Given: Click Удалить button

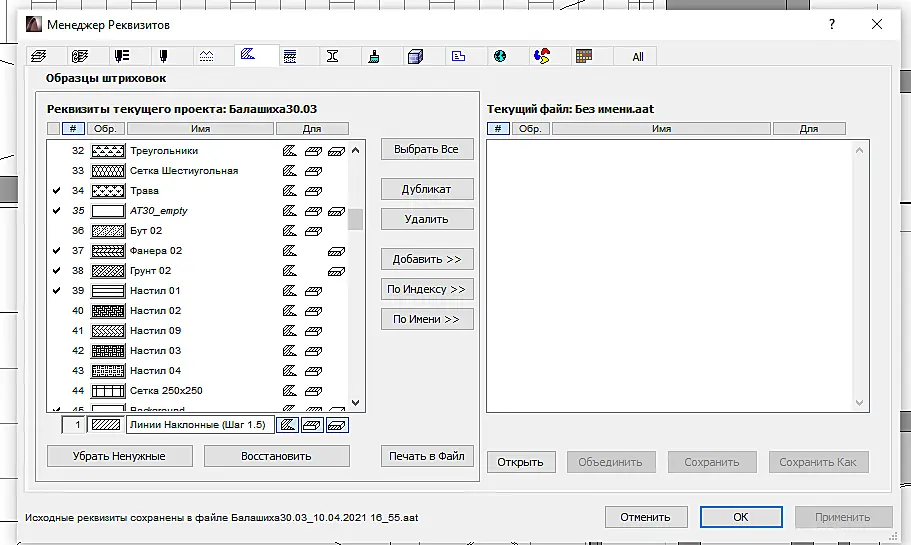Looking at the screenshot, I should 427,219.
